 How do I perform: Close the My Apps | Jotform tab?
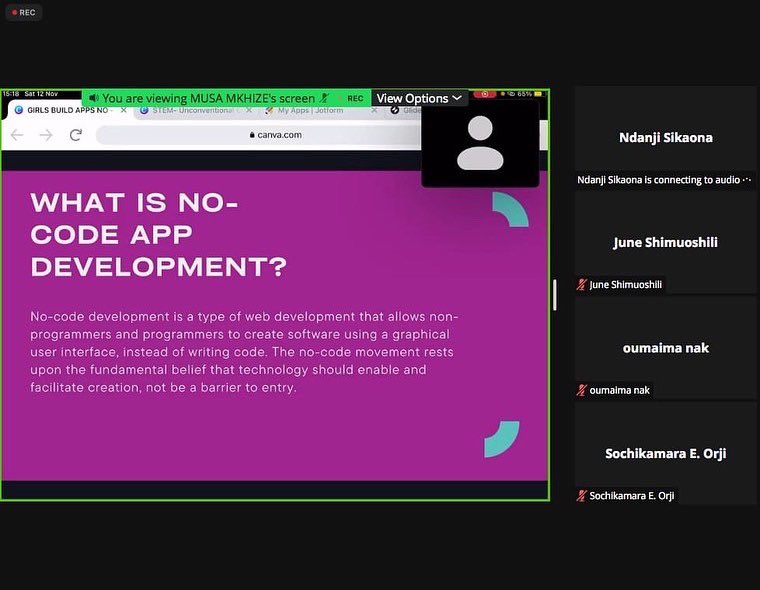pyautogui.click(x=374, y=111)
